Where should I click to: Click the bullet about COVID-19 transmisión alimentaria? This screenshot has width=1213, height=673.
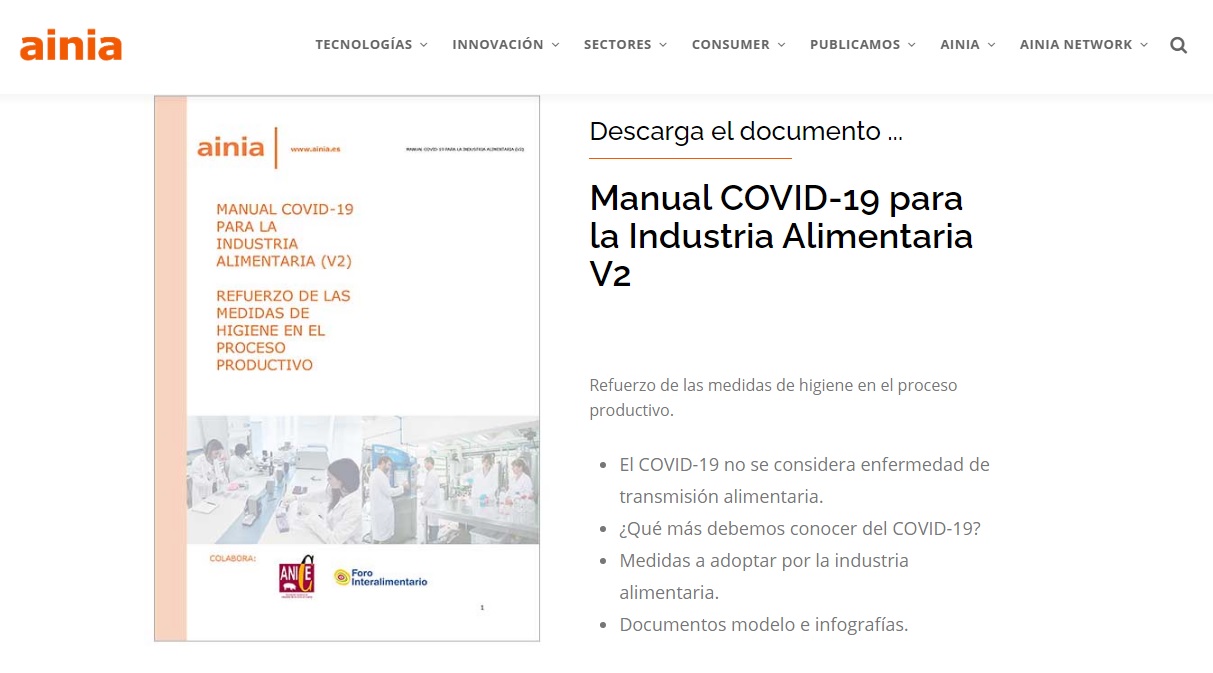click(x=804, y=480)
